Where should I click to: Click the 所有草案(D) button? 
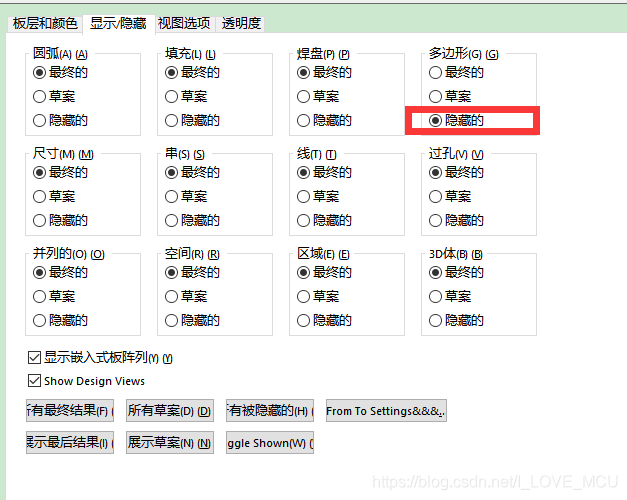point(170,410)
